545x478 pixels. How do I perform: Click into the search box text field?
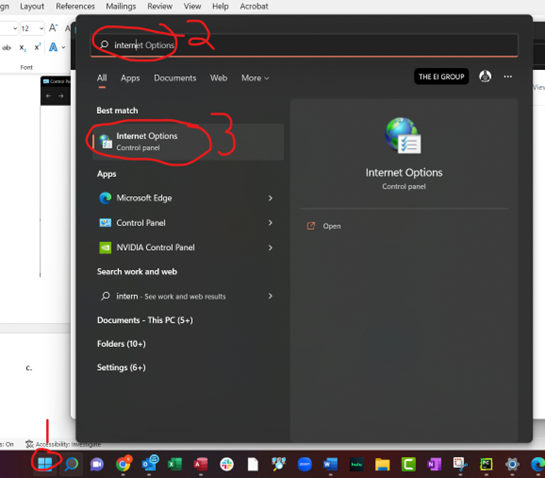[304, 45]
